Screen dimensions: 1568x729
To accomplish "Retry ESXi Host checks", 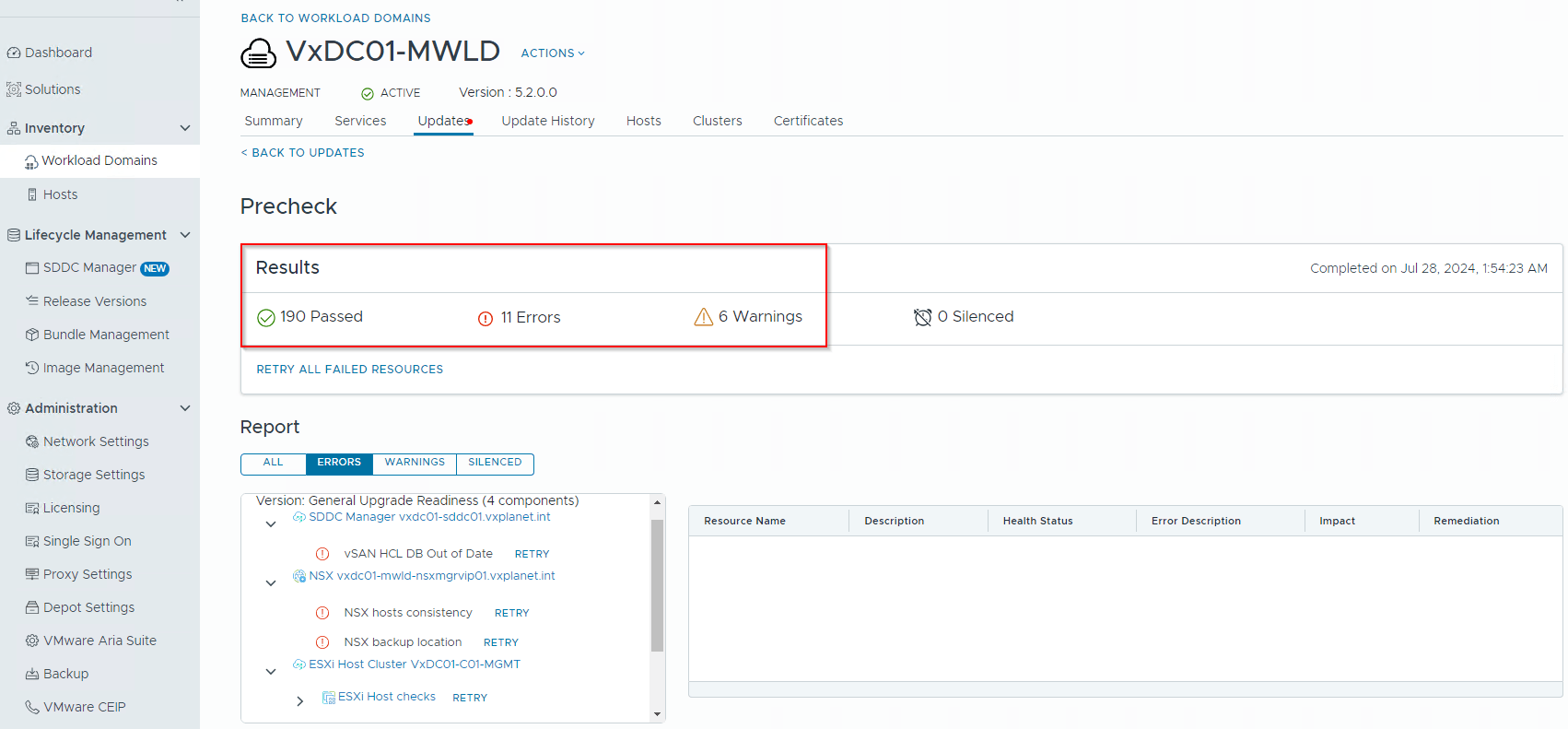I will 470,699.
